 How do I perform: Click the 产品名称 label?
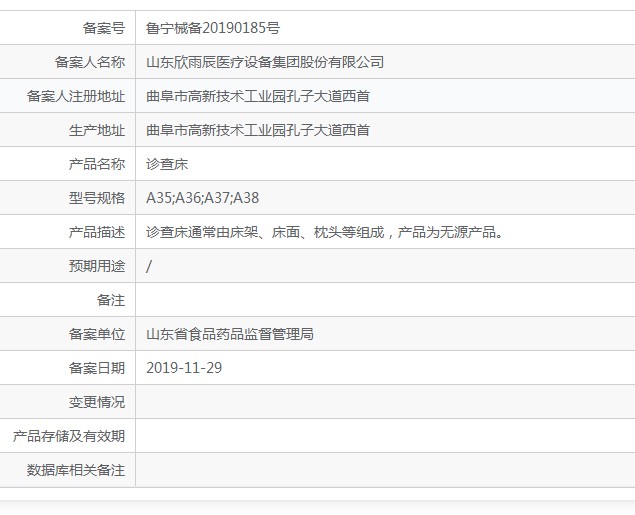(x=97, y=164)
